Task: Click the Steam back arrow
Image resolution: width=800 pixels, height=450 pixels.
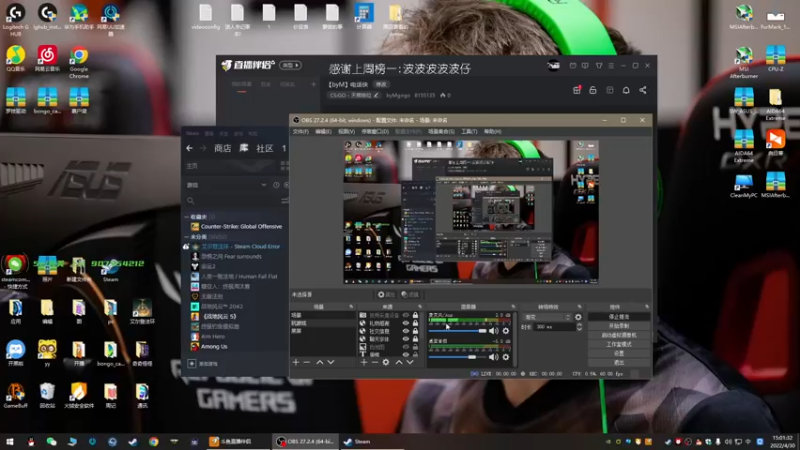Action: (189, 148)
